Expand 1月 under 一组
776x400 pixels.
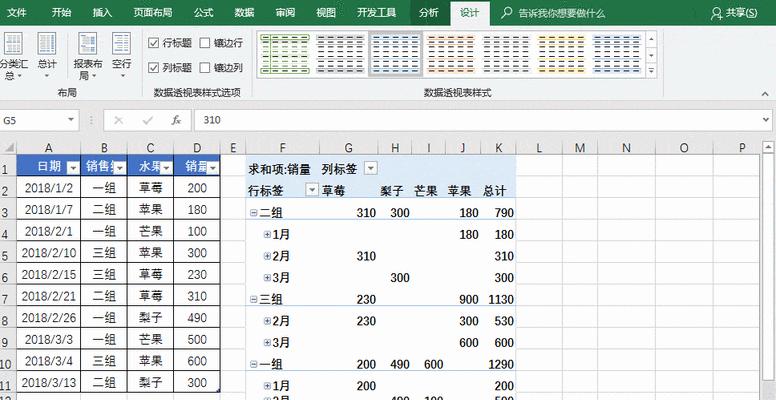pyautogui.click(x=267, y=386)
